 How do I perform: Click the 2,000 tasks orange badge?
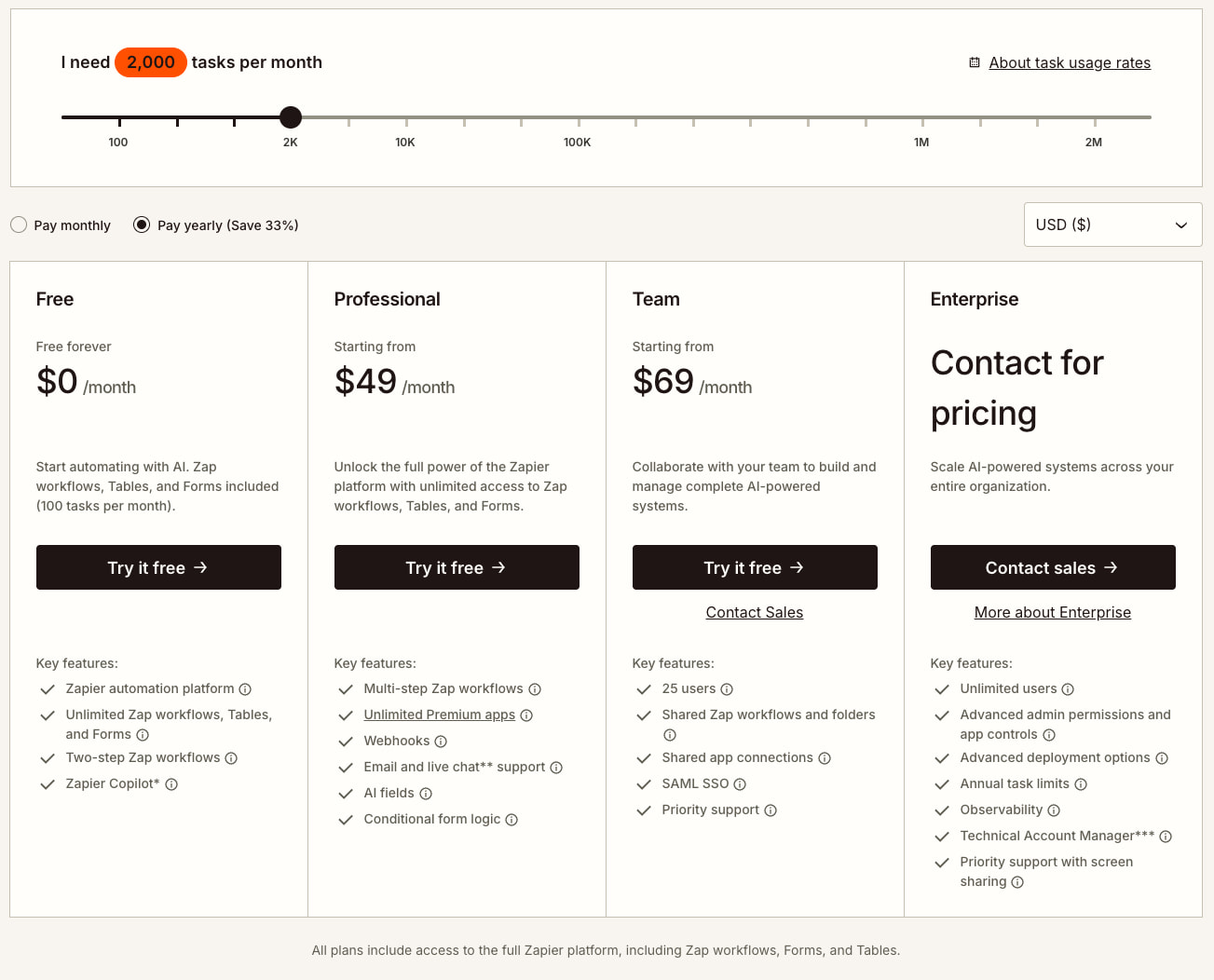[151, 62]
